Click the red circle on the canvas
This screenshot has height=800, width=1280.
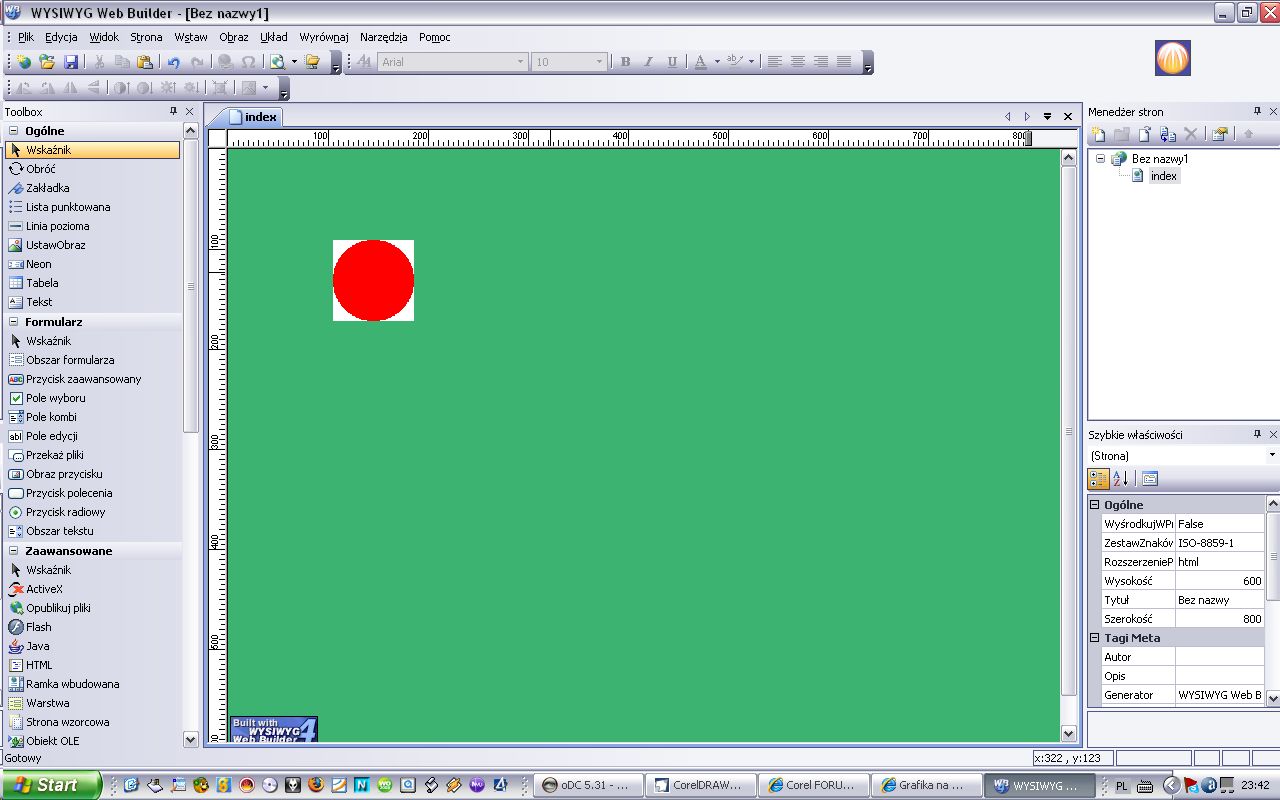tap(373, 280)
